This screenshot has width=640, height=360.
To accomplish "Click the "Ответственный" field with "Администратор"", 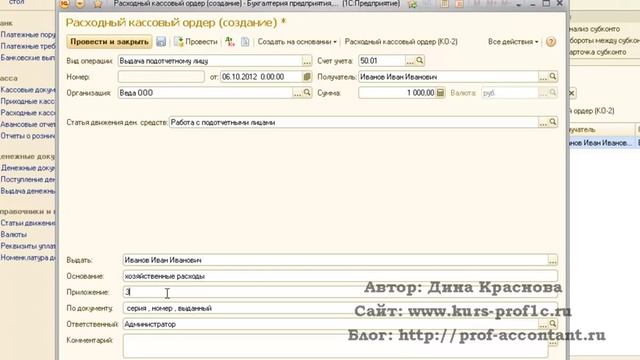I will [330, 324].
